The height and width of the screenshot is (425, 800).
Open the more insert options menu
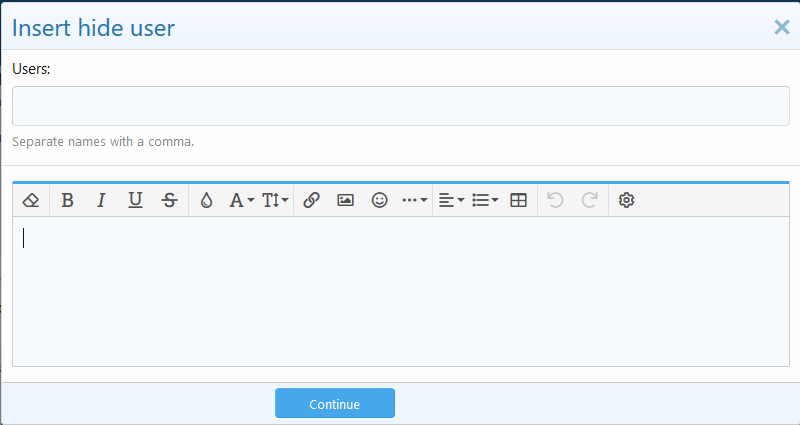(414, 200)
